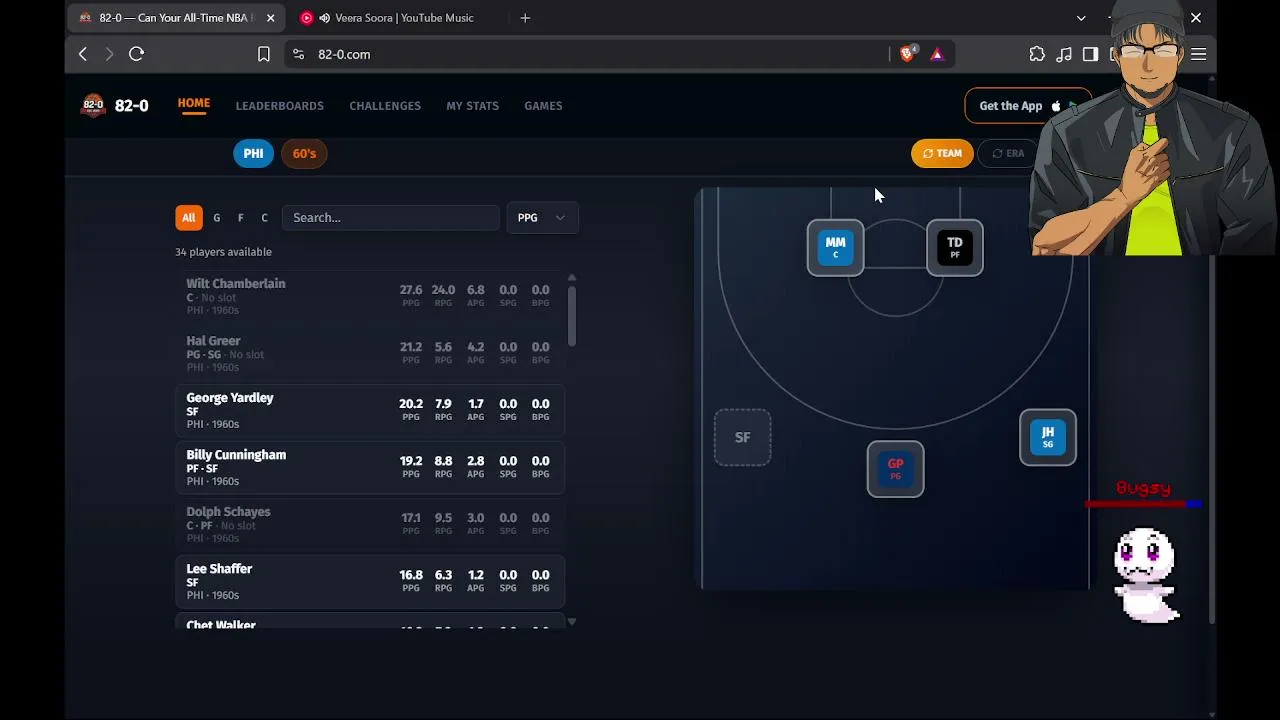Click the player list scrollbar thumb

click(x=572, y=316)
